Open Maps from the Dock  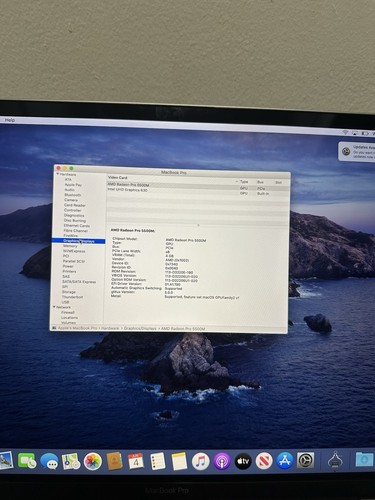pos(71,461)
